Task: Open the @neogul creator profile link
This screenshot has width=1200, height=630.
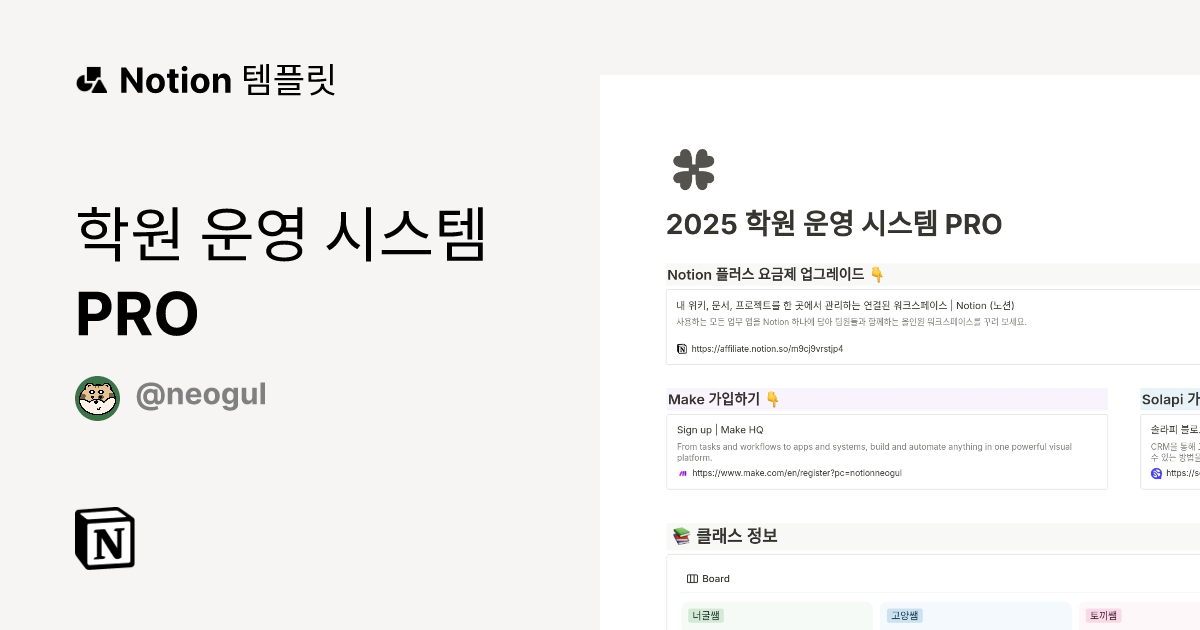Action: point(200,395)
